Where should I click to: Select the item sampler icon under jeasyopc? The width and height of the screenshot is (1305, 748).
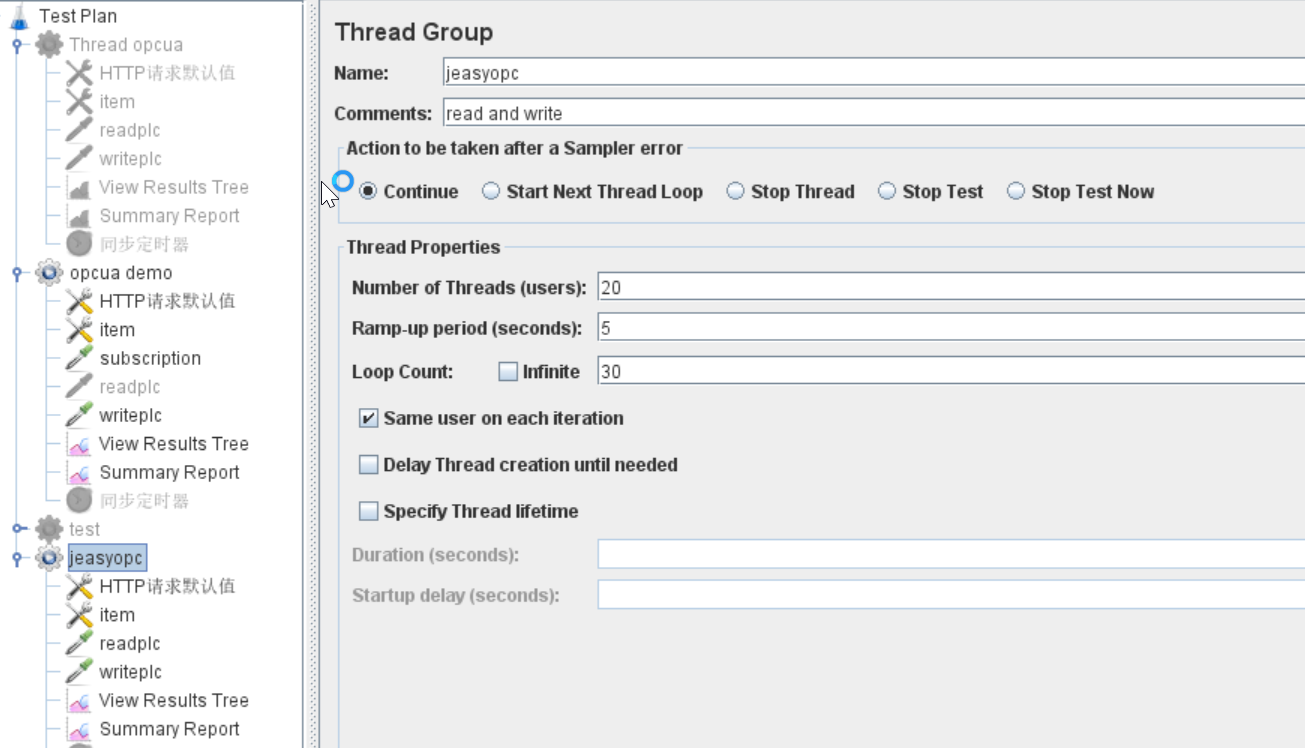(78, 614)
